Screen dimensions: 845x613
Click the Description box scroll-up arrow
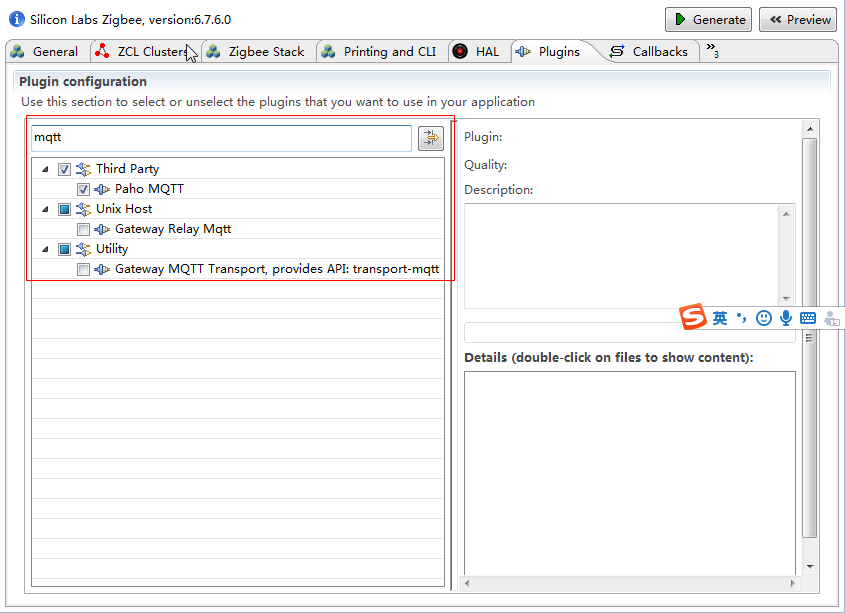pyautogui.click(x=786, y=214)
